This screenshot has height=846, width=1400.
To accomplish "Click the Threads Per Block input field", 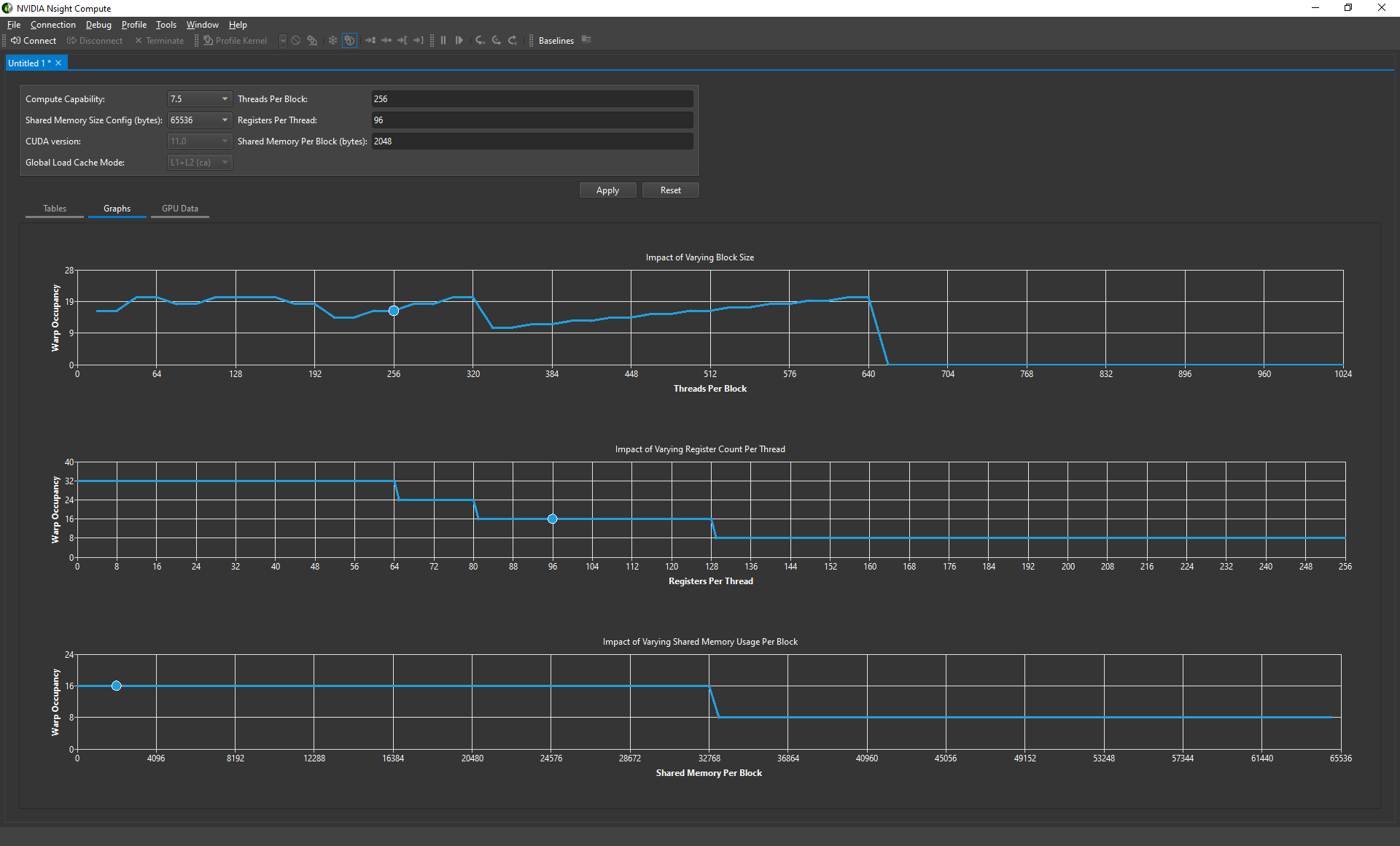I will 532,98.
